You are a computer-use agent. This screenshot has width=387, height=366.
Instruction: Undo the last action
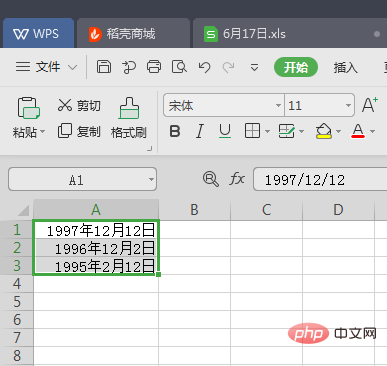pyautogui.click(x=204, y=67)
